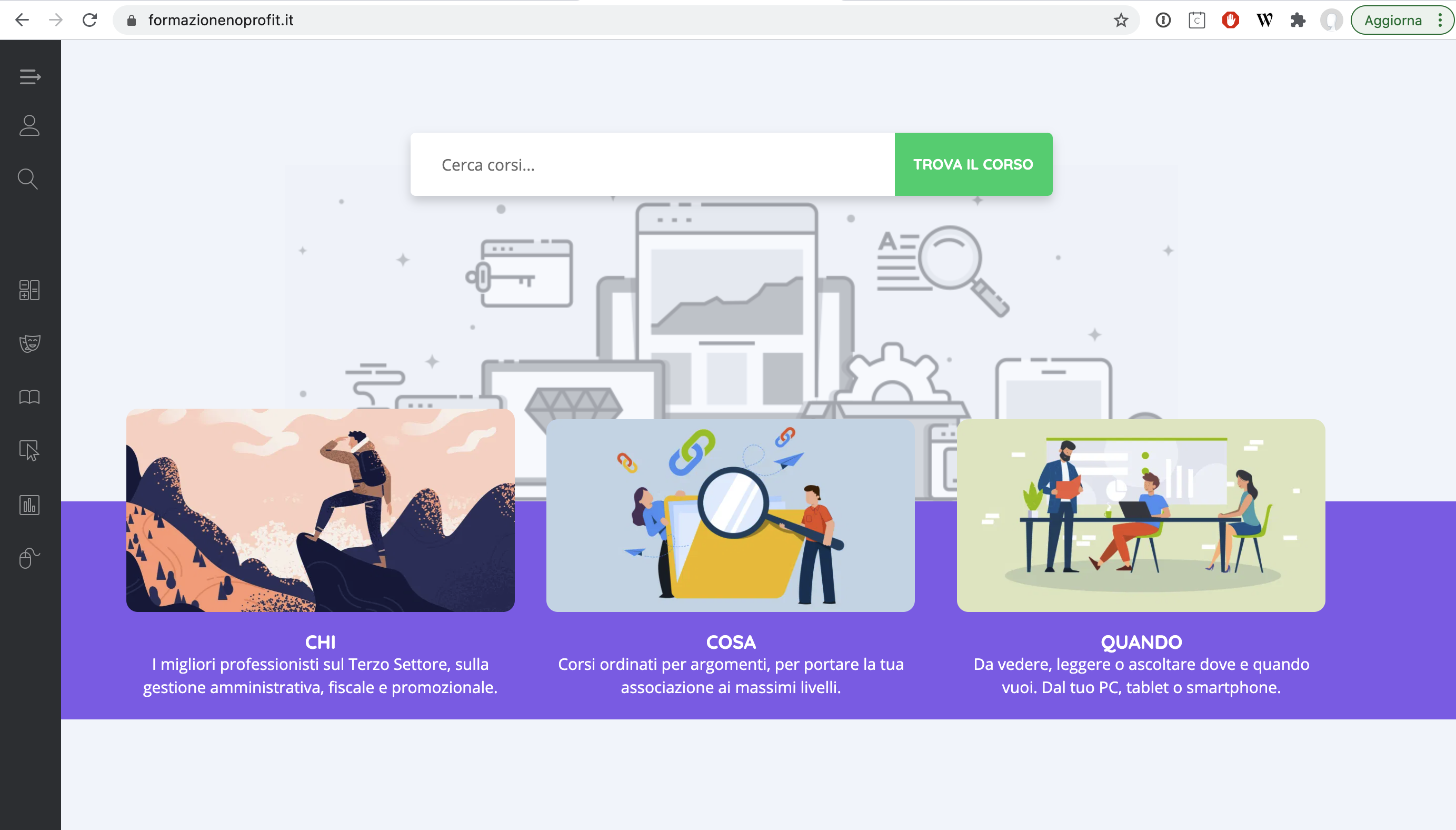Screen dimensions: 1456x830
Task: Click the sidebar search magnifier icon
Action: [28, 179]
